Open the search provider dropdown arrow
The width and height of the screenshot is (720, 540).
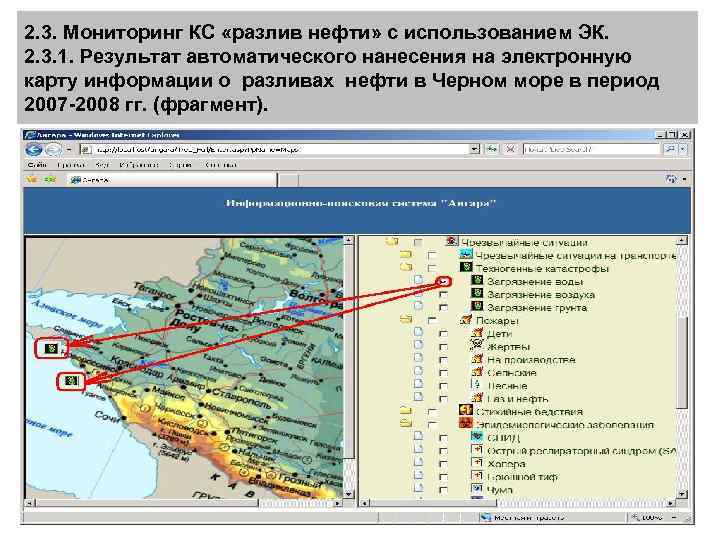tap(683, 149)
